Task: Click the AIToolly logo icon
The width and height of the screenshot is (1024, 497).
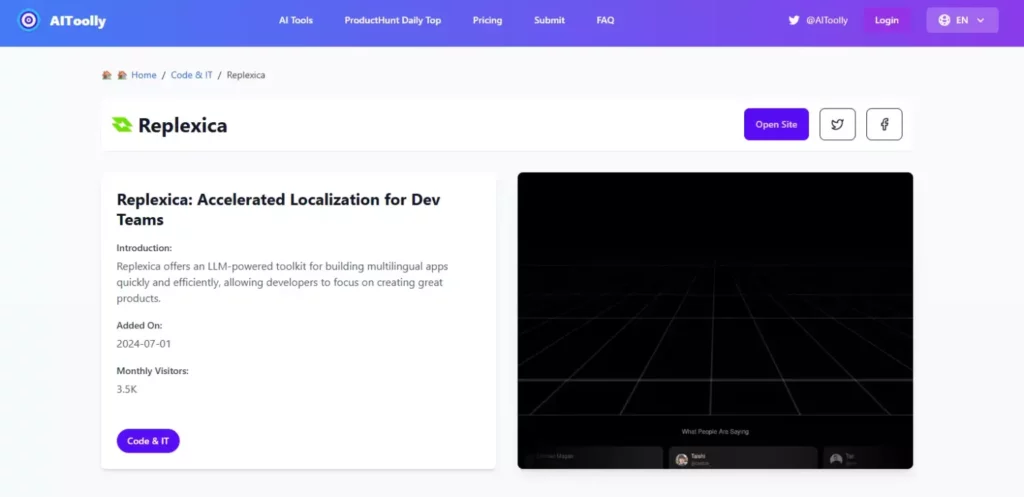Action: click(29, 20)
